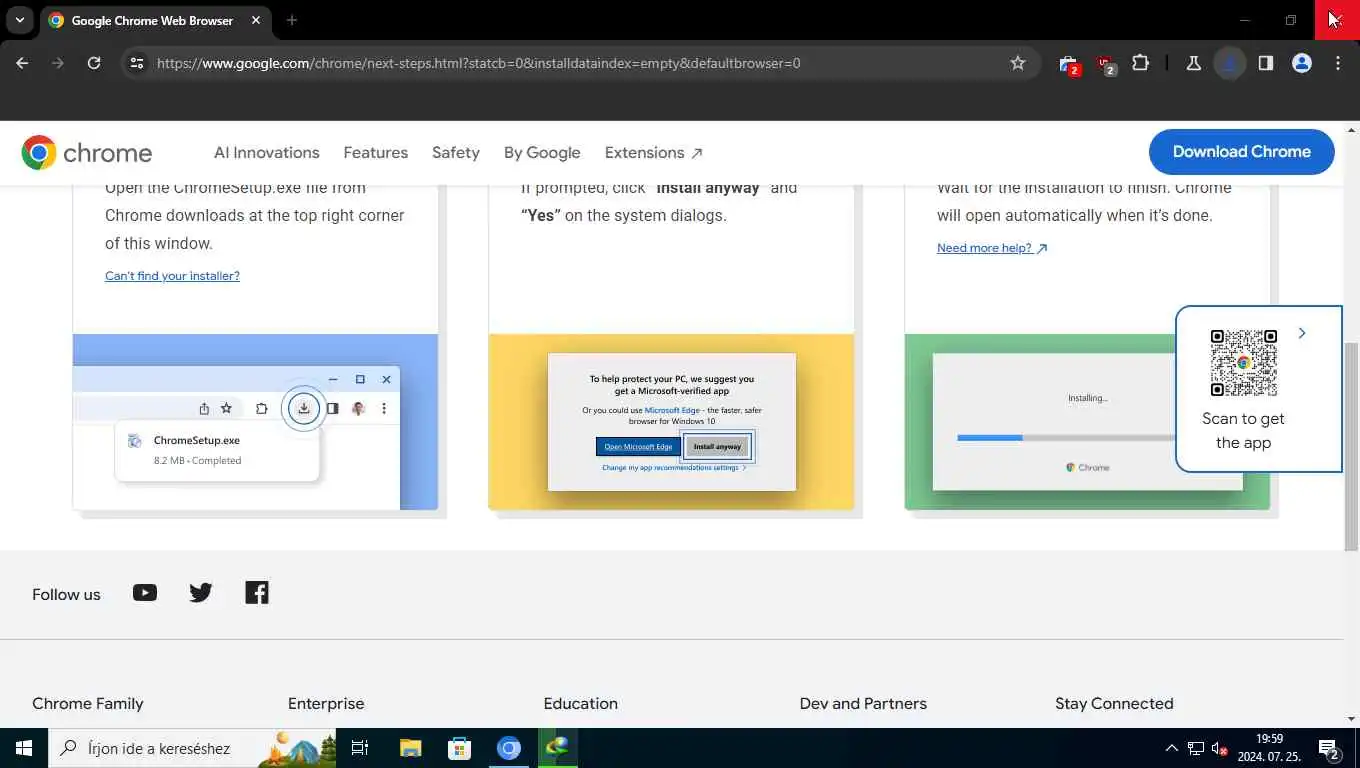Open Facebook follow icon
Screen dimensions: 1360x768
coord(257,593)
